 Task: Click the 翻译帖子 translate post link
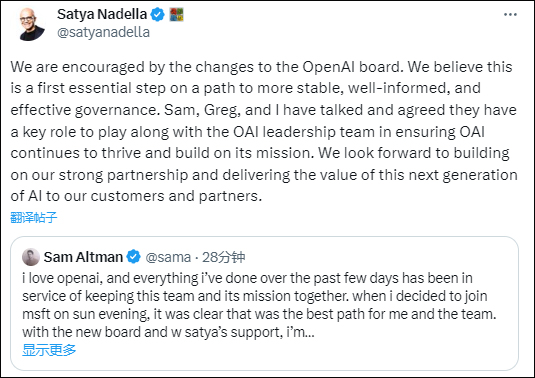coord(34,217)
